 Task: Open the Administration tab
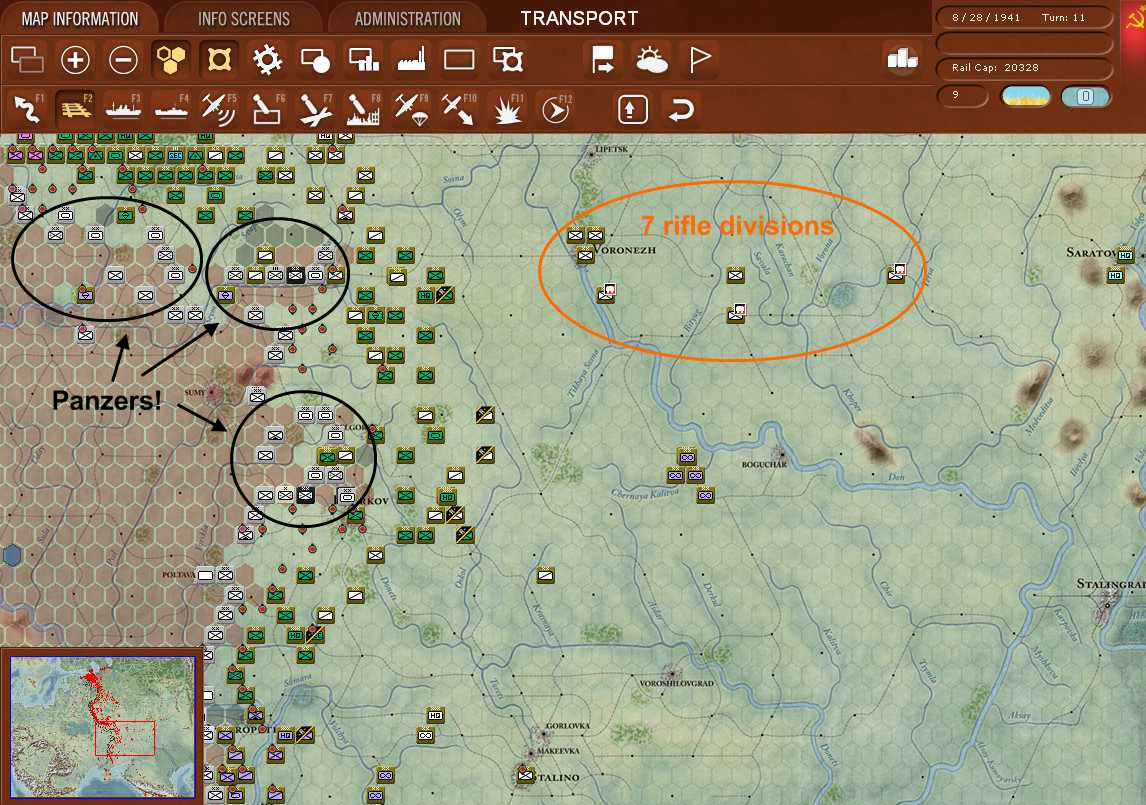click(x=407, y=18)
